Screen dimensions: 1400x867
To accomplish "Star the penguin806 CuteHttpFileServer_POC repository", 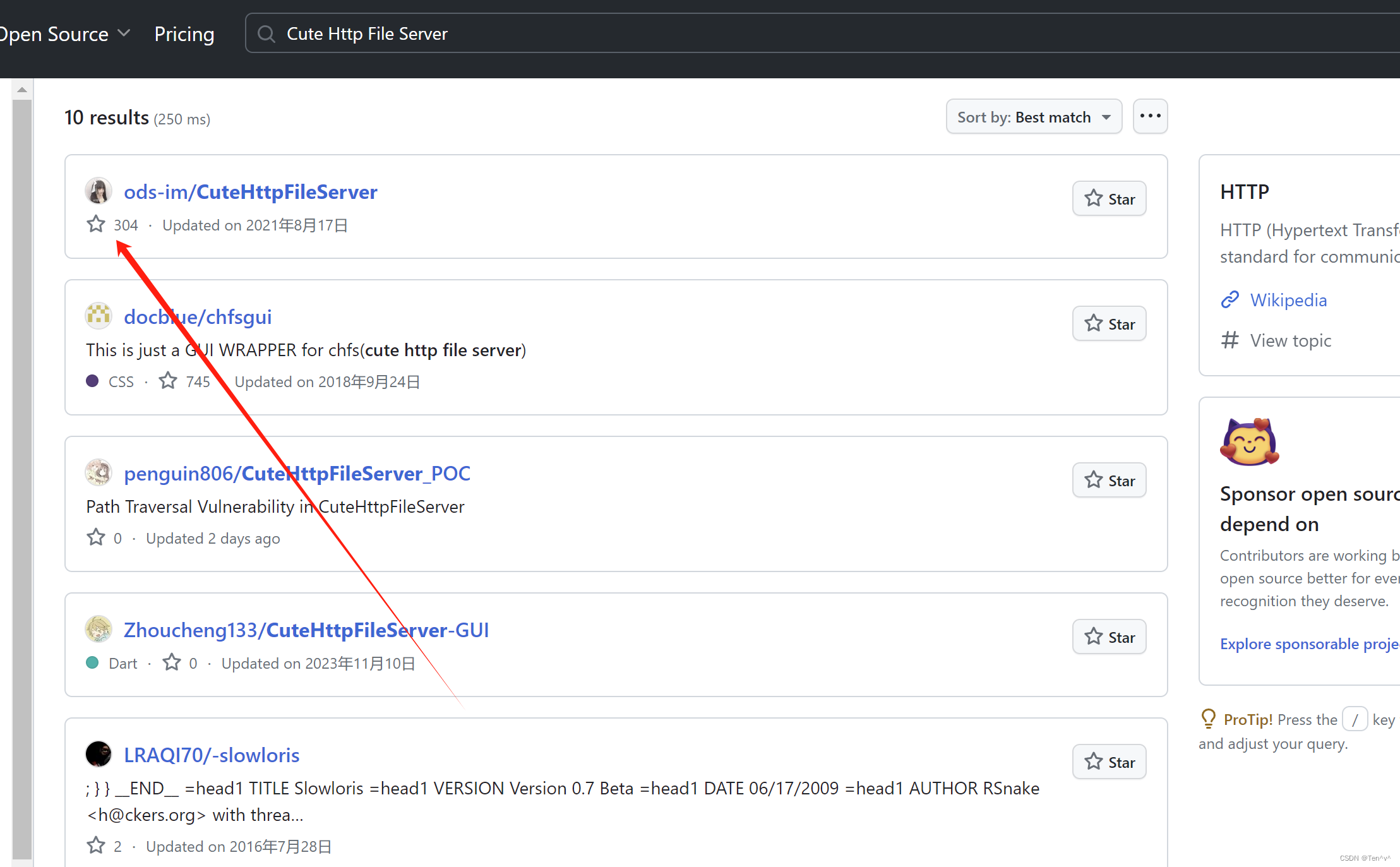I will (1110, 481).
